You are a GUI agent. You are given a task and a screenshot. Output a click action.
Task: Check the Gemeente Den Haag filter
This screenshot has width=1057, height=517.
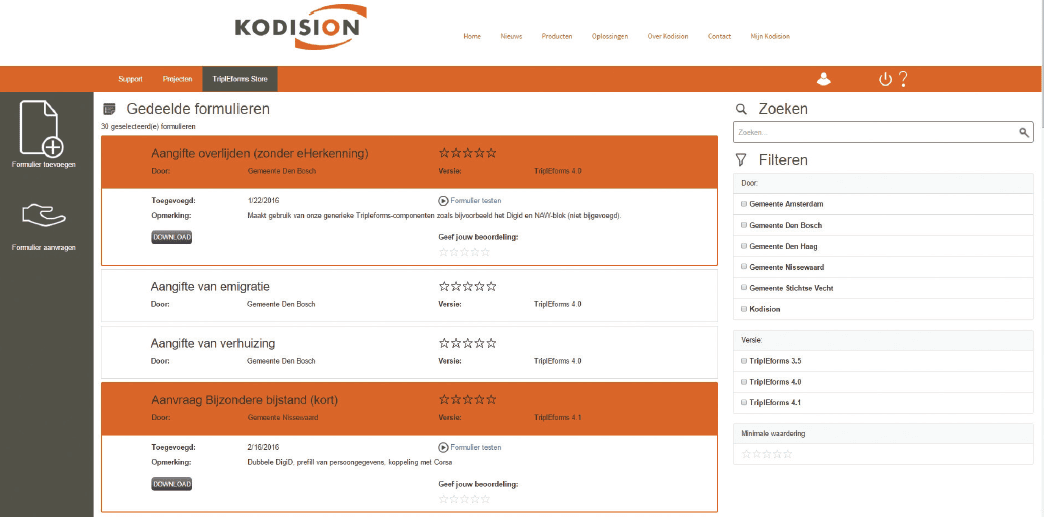click(x=744, y=246)
